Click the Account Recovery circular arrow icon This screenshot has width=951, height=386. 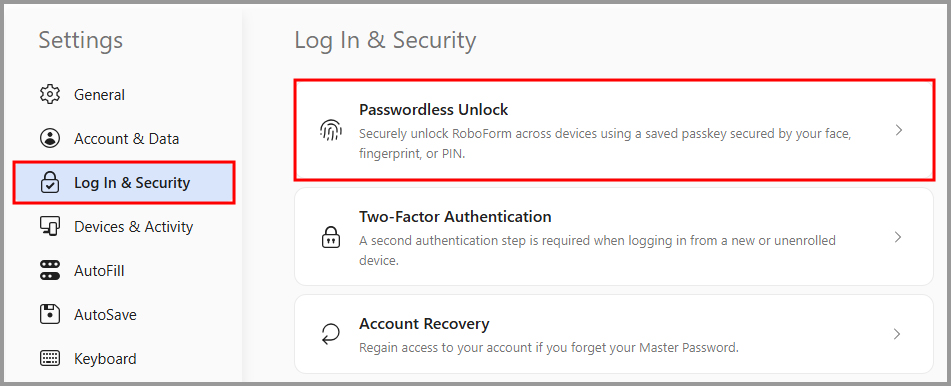point(331,334)
